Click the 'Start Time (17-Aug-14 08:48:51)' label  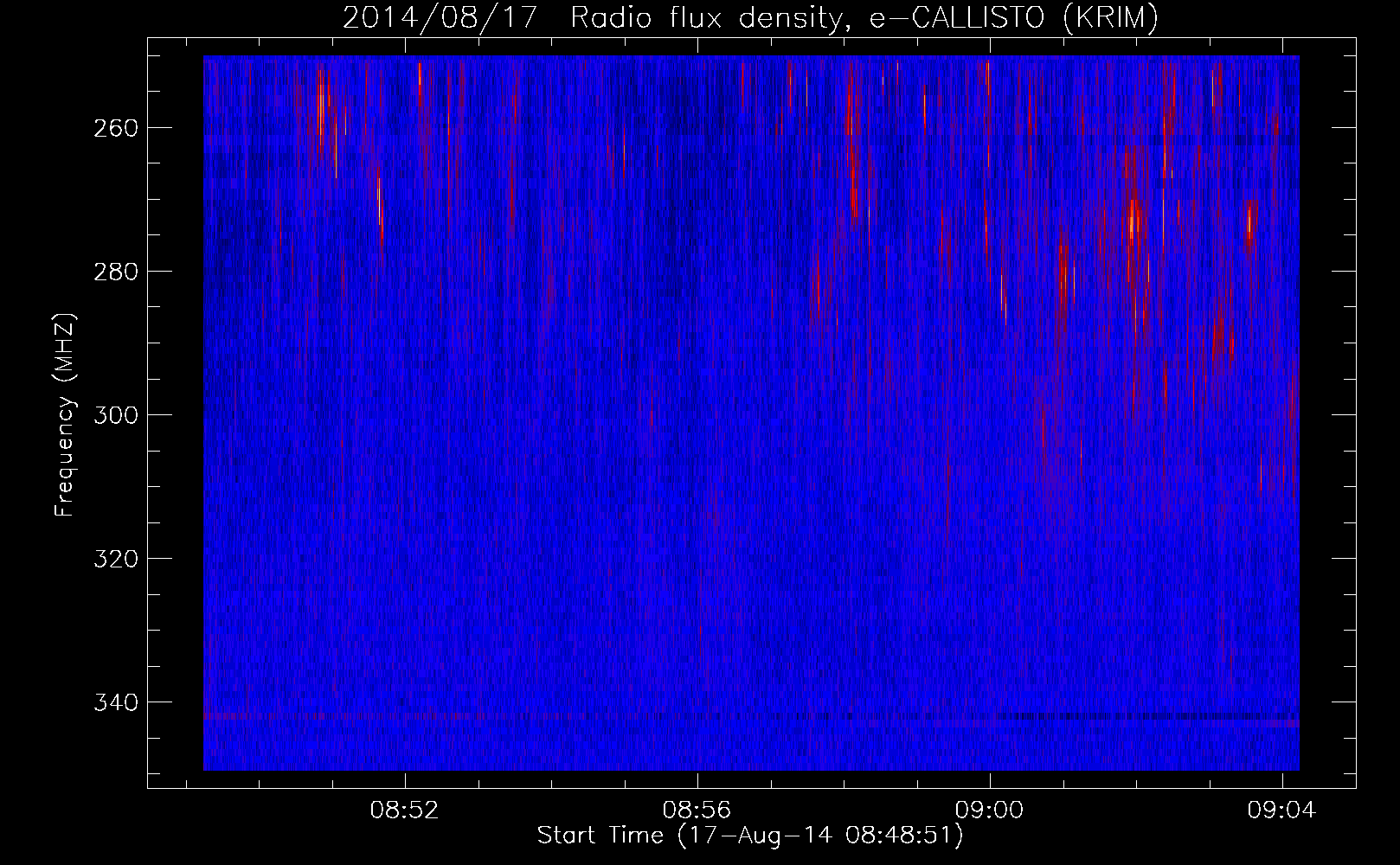[750, 836]
